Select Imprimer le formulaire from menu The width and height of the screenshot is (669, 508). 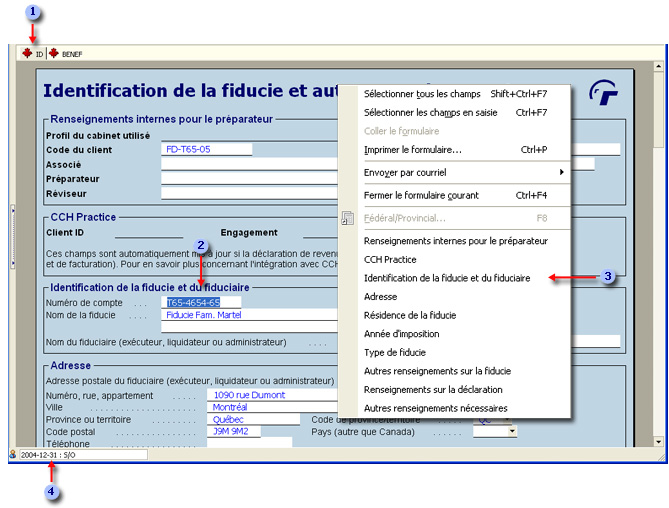click(455, 150)
